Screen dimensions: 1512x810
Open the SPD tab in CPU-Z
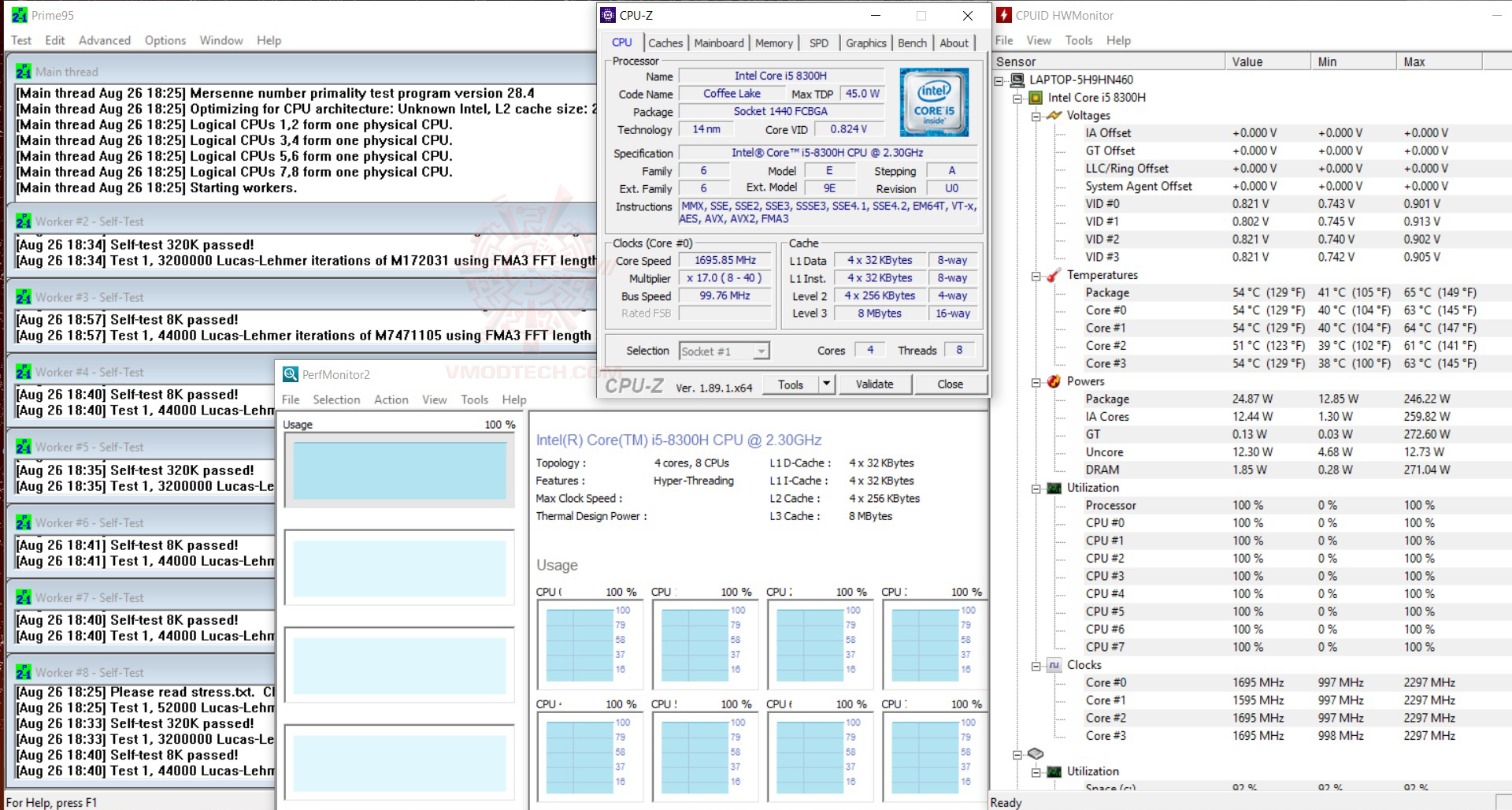(x=819, y=43)
